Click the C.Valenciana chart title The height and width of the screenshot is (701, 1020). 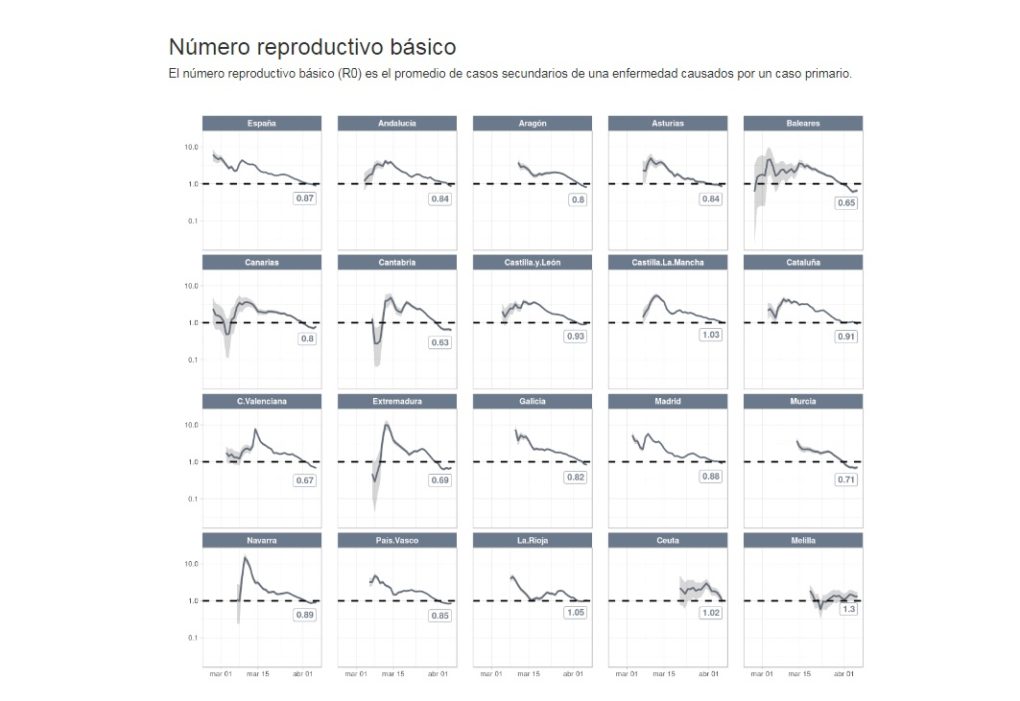click(x=262, y=401)
